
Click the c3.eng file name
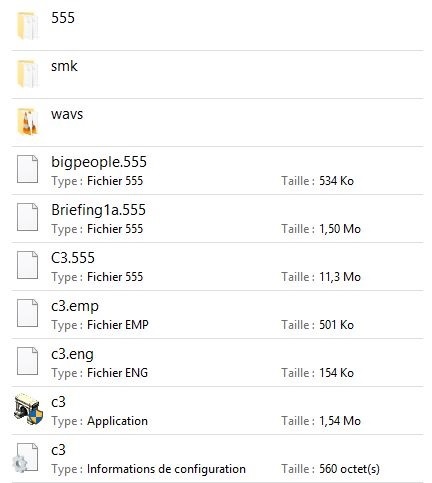(x=72, y=355)
